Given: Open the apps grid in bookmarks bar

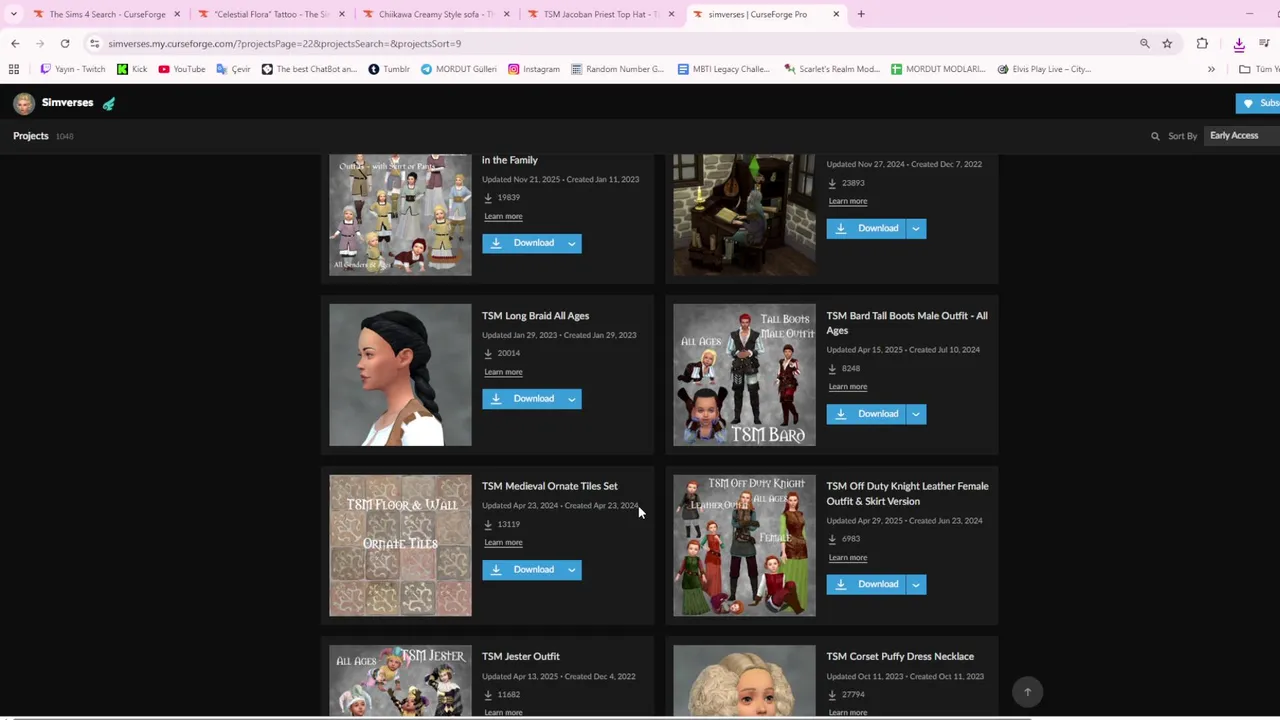Looking at the screenshot, I should [14, 69].
